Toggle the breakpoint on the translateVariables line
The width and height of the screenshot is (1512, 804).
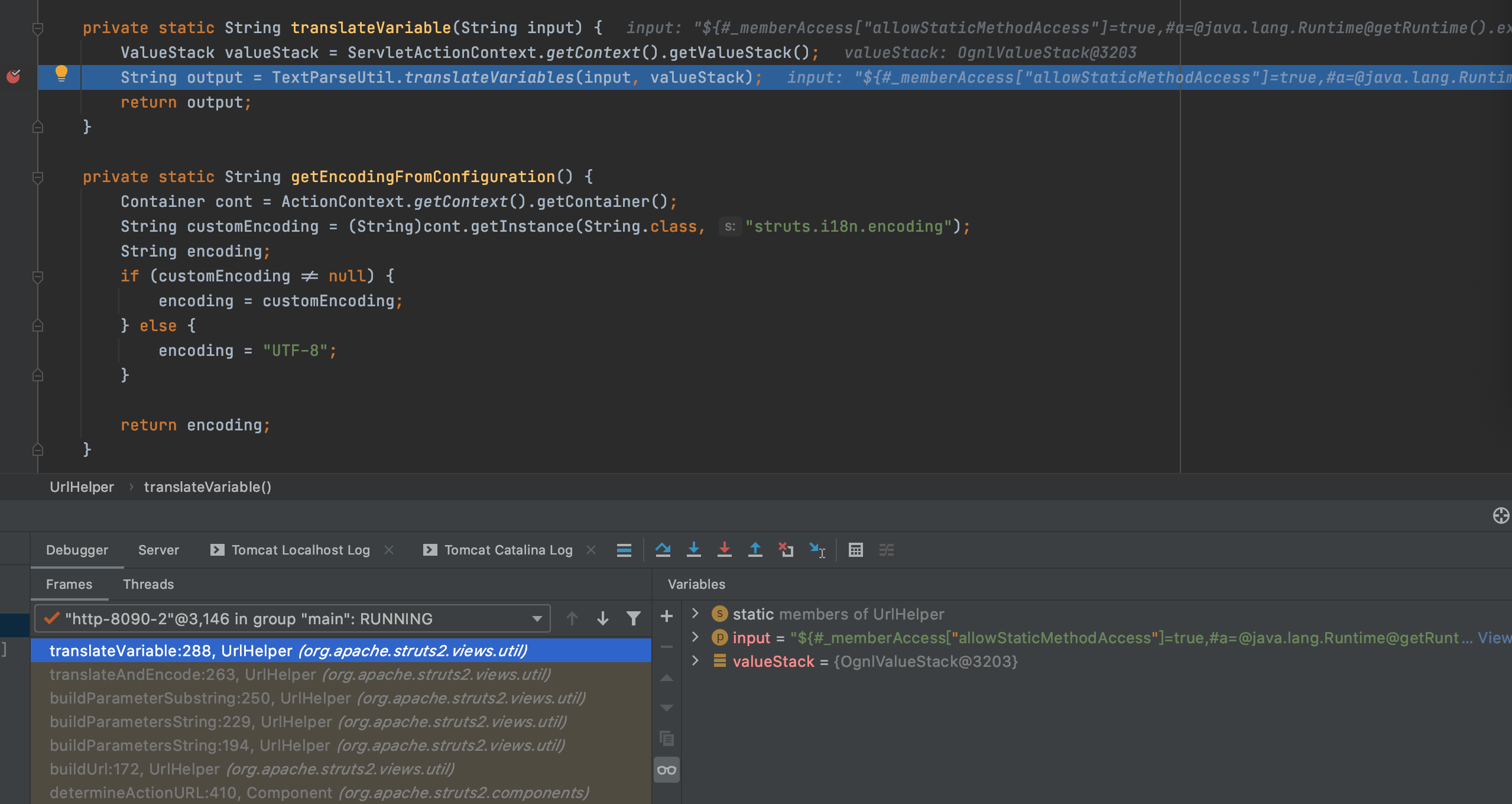coord(13,76)
